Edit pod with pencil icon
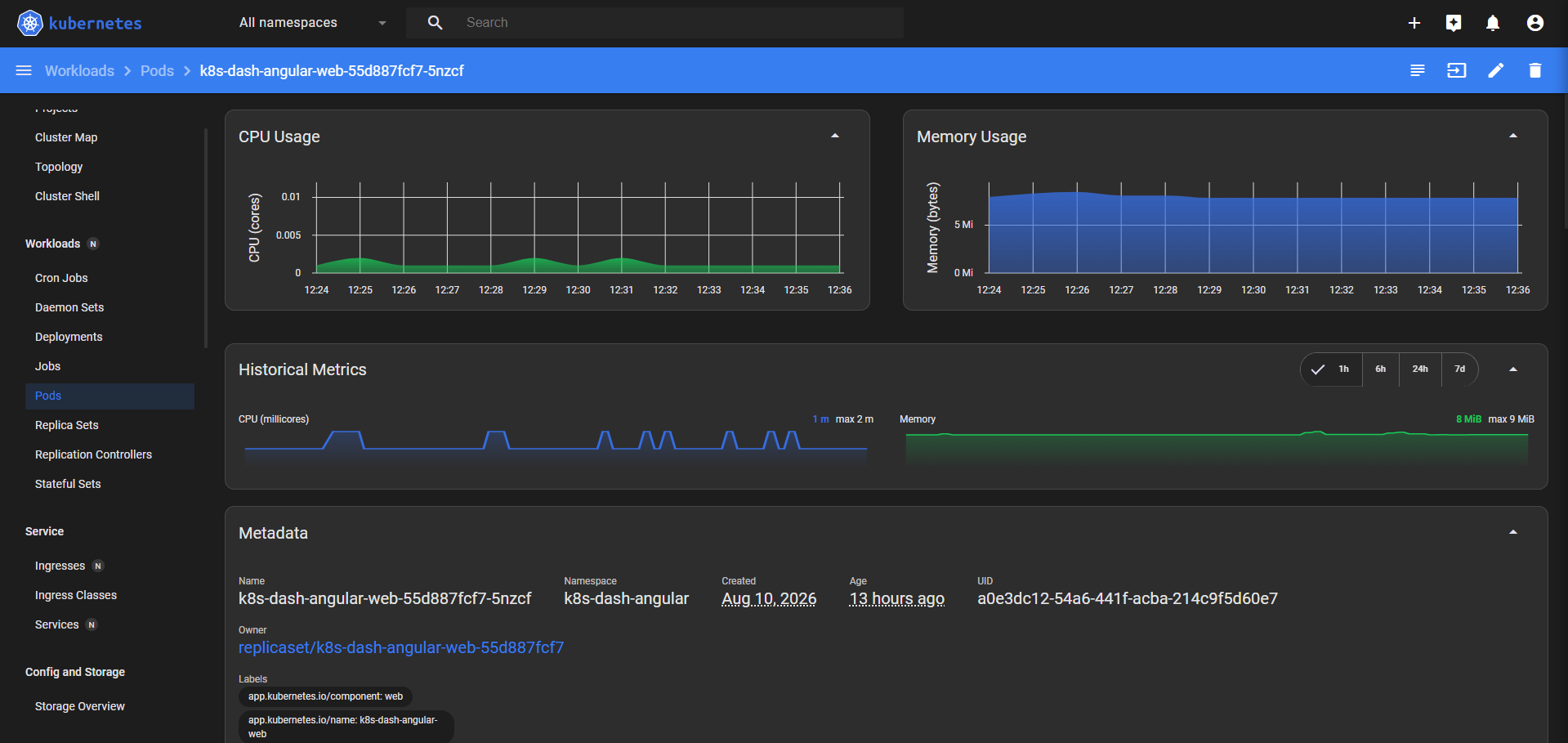1568x743 pixels. pos(1496,71)
